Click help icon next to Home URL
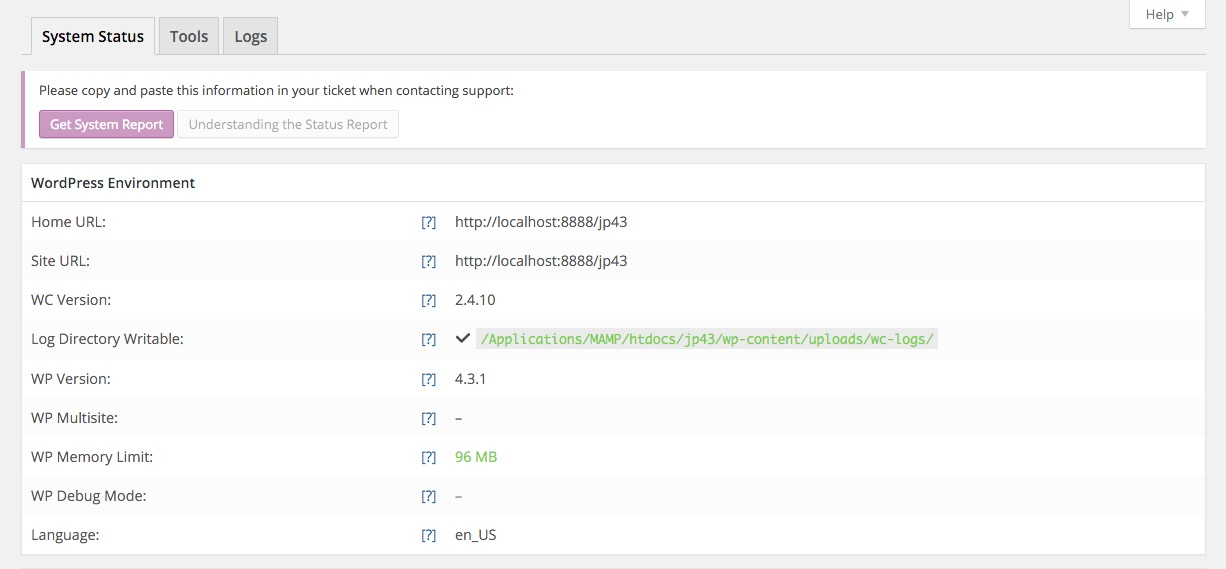 point(428,223)
